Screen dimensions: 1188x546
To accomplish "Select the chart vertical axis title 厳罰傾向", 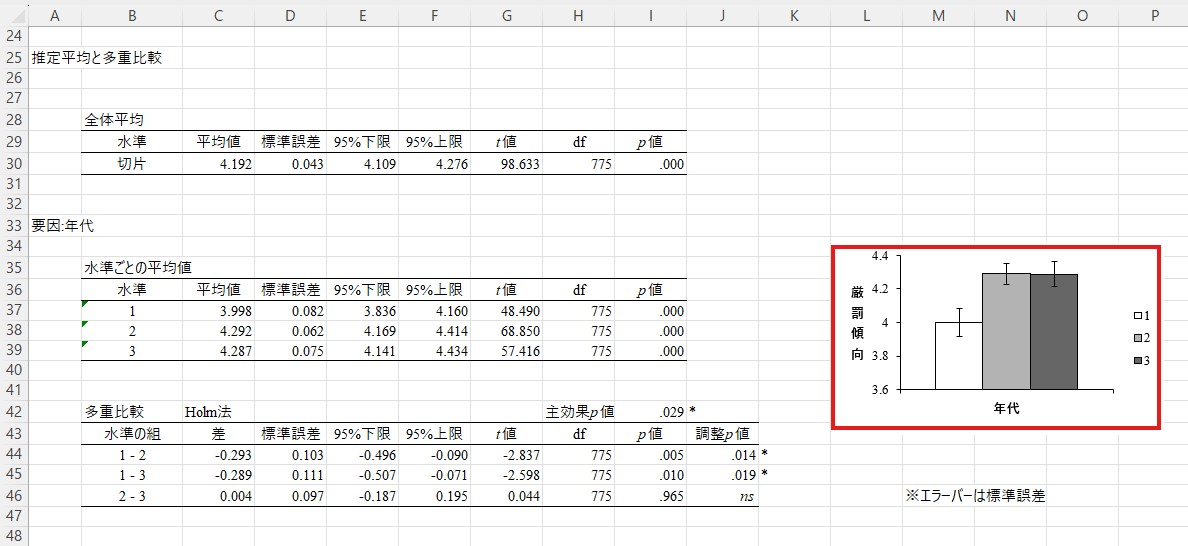I will pyautogui.click(x=857, y=323).
